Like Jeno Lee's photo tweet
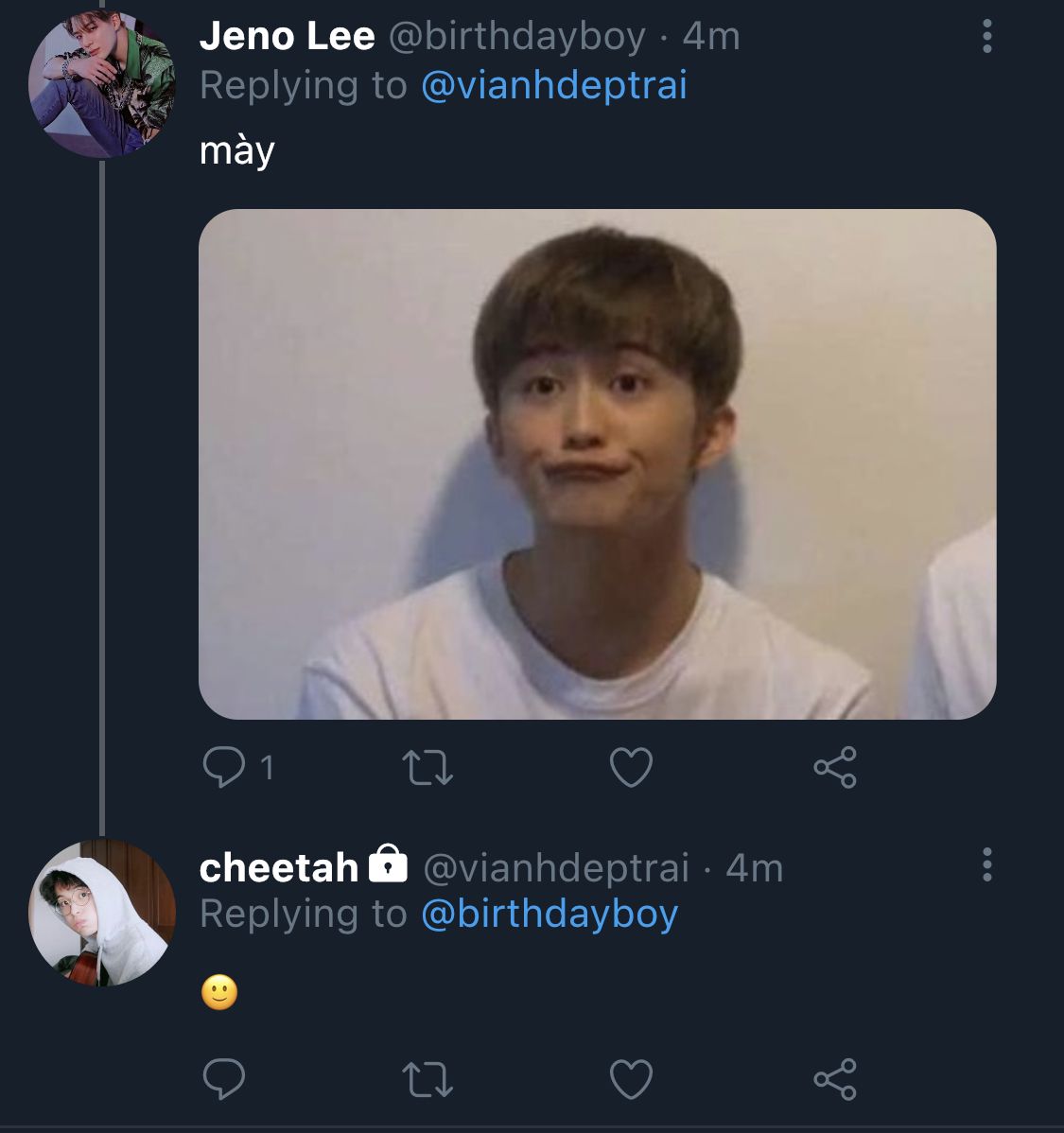The width and height of the screenshot is (1064, 1133). [631, 767]
